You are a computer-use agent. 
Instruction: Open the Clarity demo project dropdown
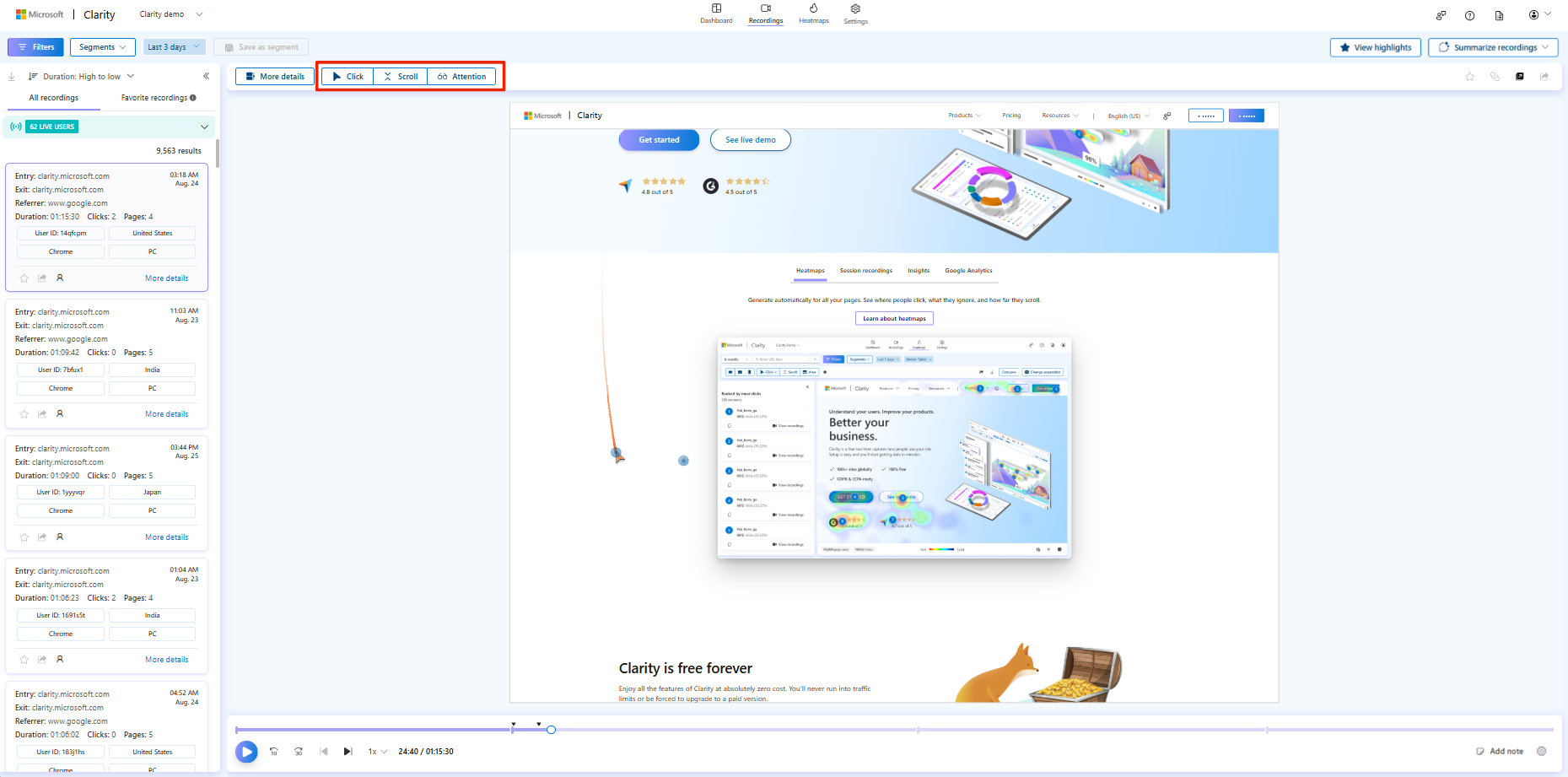(x=171, y=14)
